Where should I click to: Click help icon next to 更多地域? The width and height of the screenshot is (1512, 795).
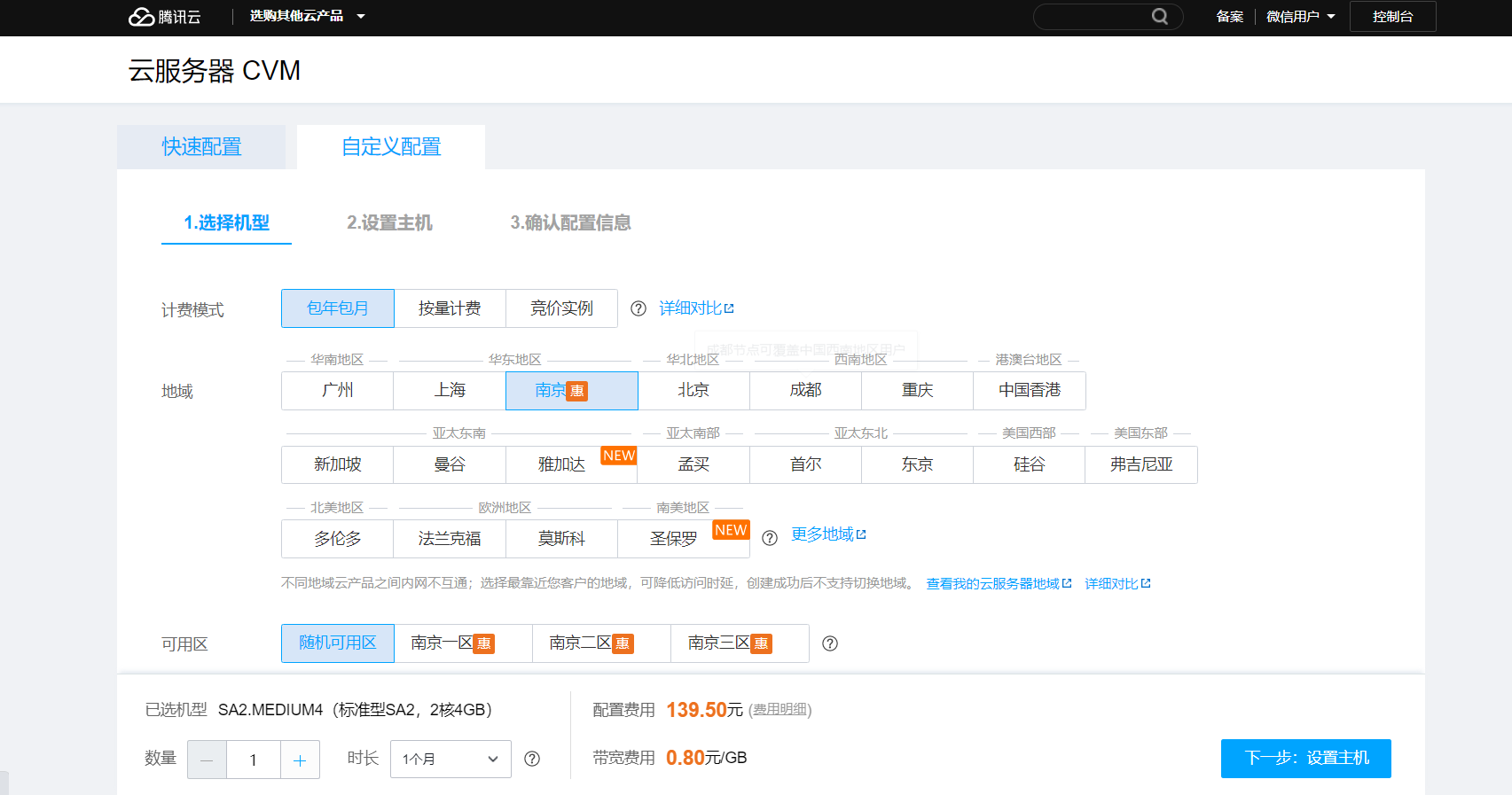pyautogui.click(x=770, y=538)
